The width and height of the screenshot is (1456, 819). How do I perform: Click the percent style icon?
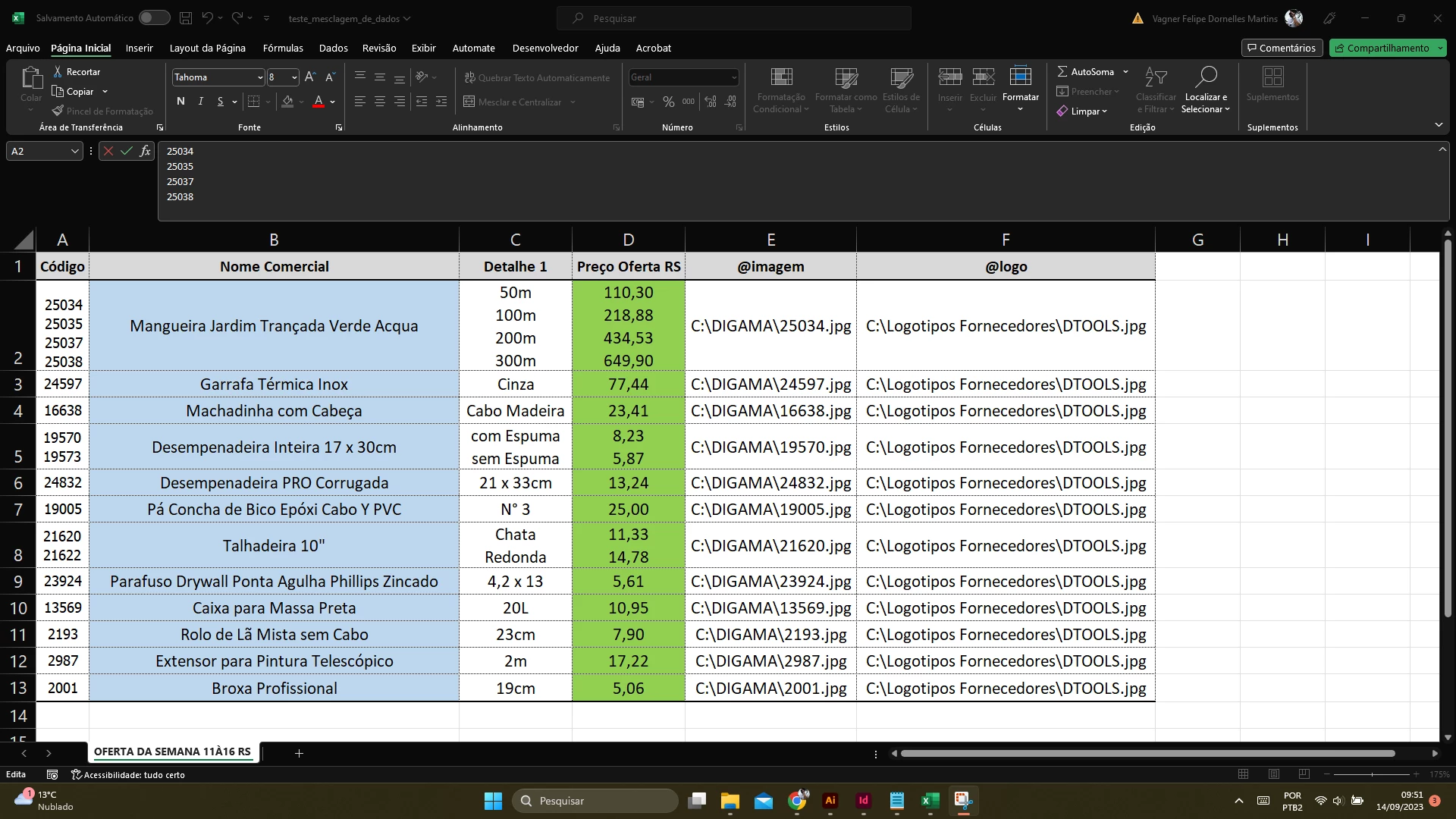tap(668, 102)
